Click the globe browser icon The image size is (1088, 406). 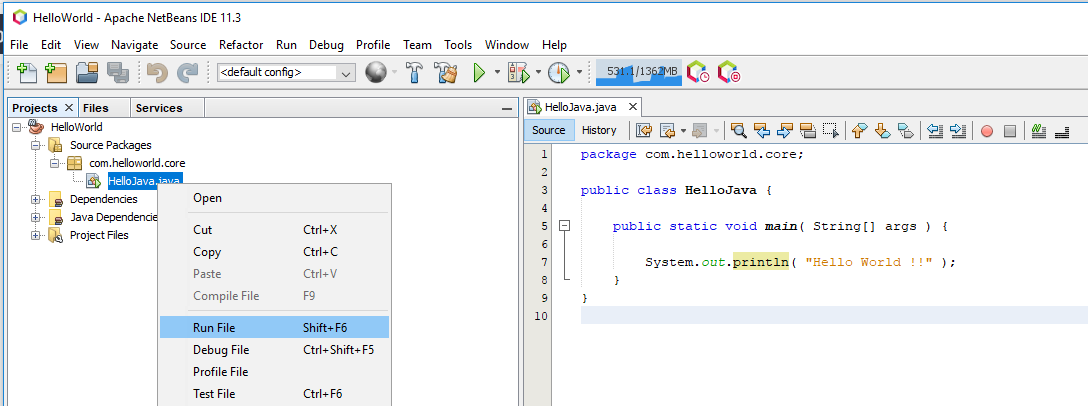coord(375,72)
